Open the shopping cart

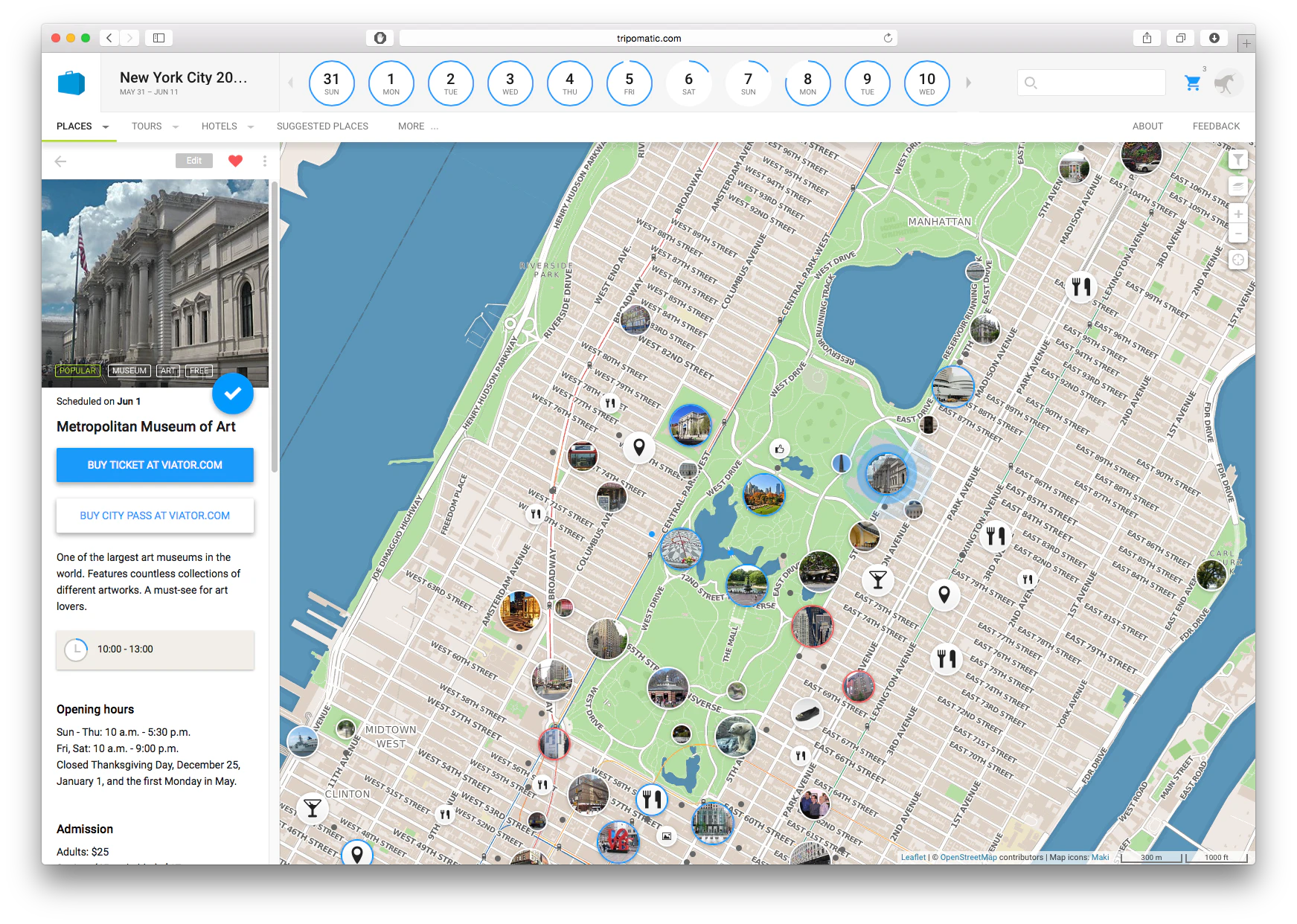pos(1193,83)
